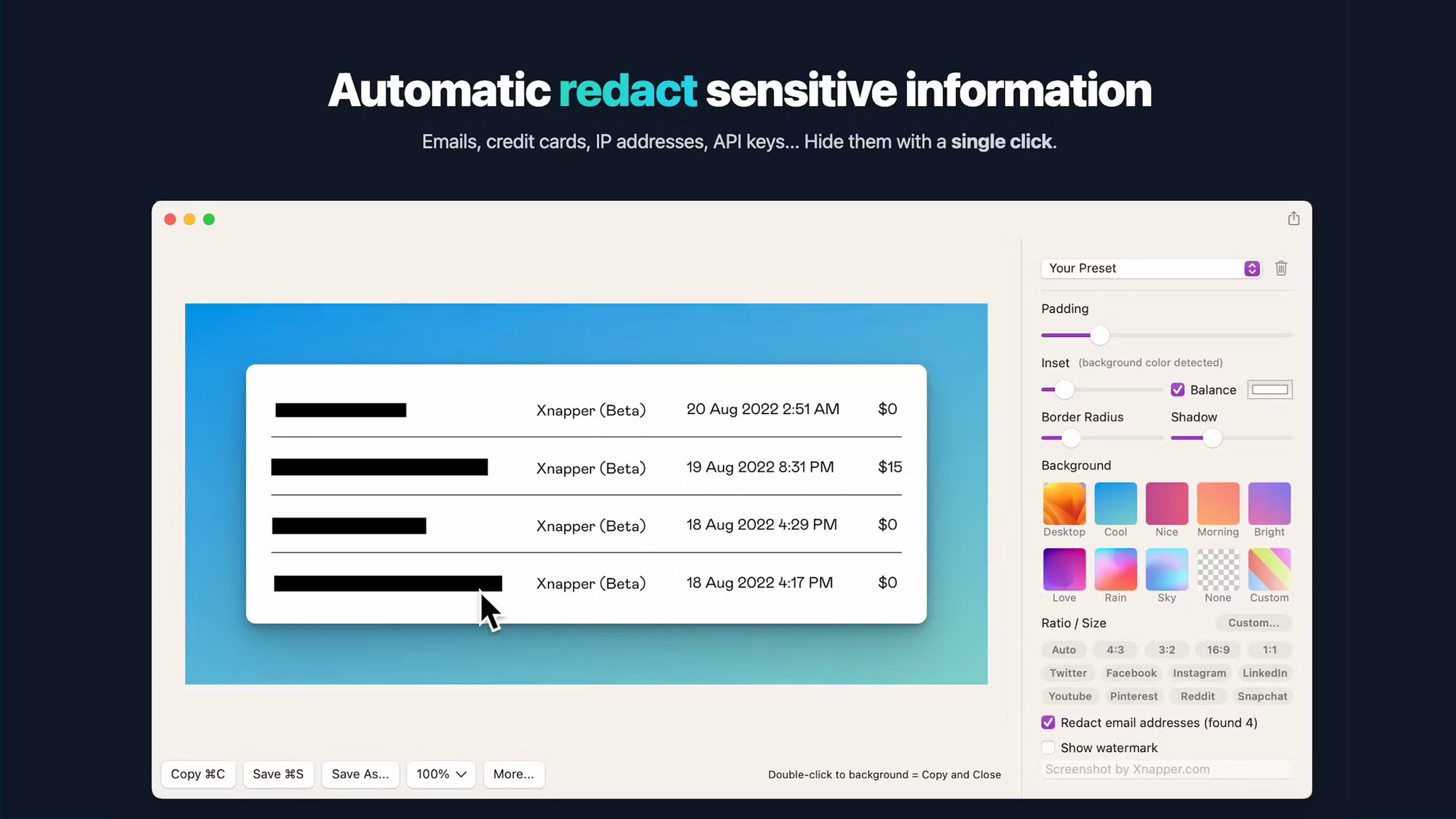Enable the Show watermark option
This screenshot has width=1456, height=819.
1048,747
